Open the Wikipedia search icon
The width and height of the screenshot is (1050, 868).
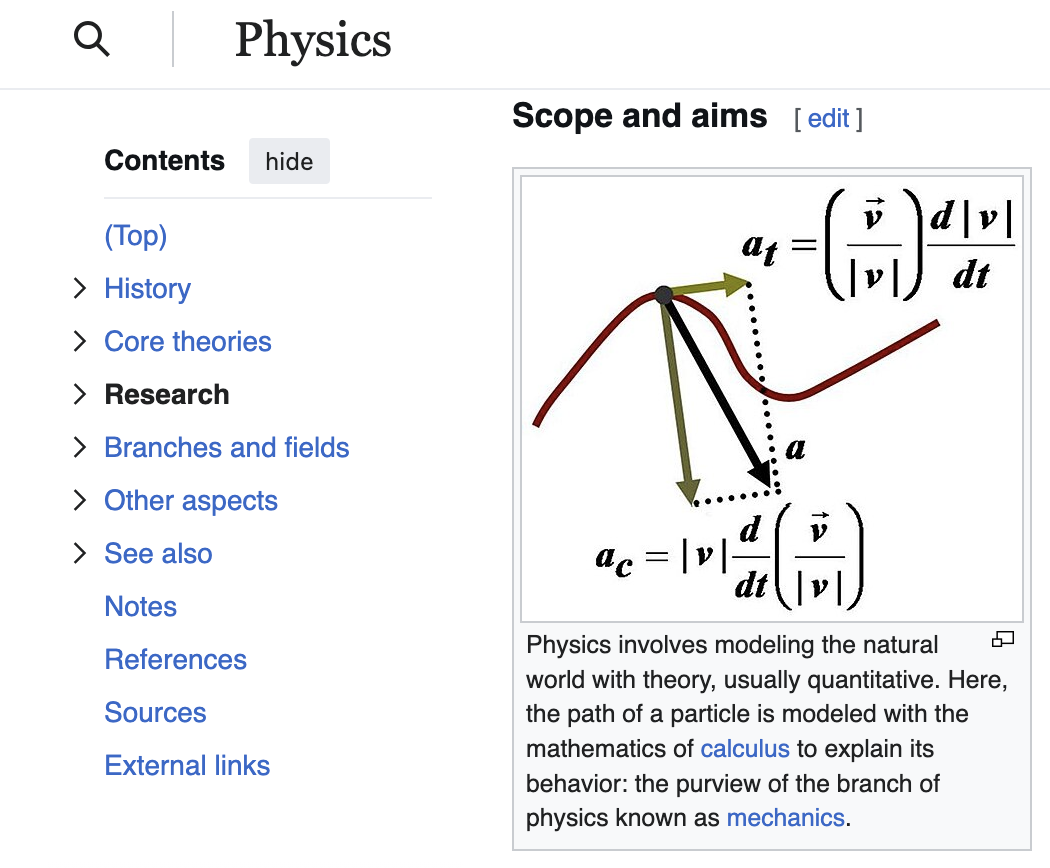point(91,39)
